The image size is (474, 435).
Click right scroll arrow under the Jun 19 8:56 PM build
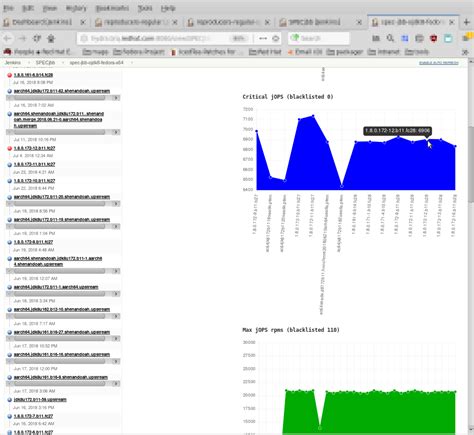click(116, 204)
